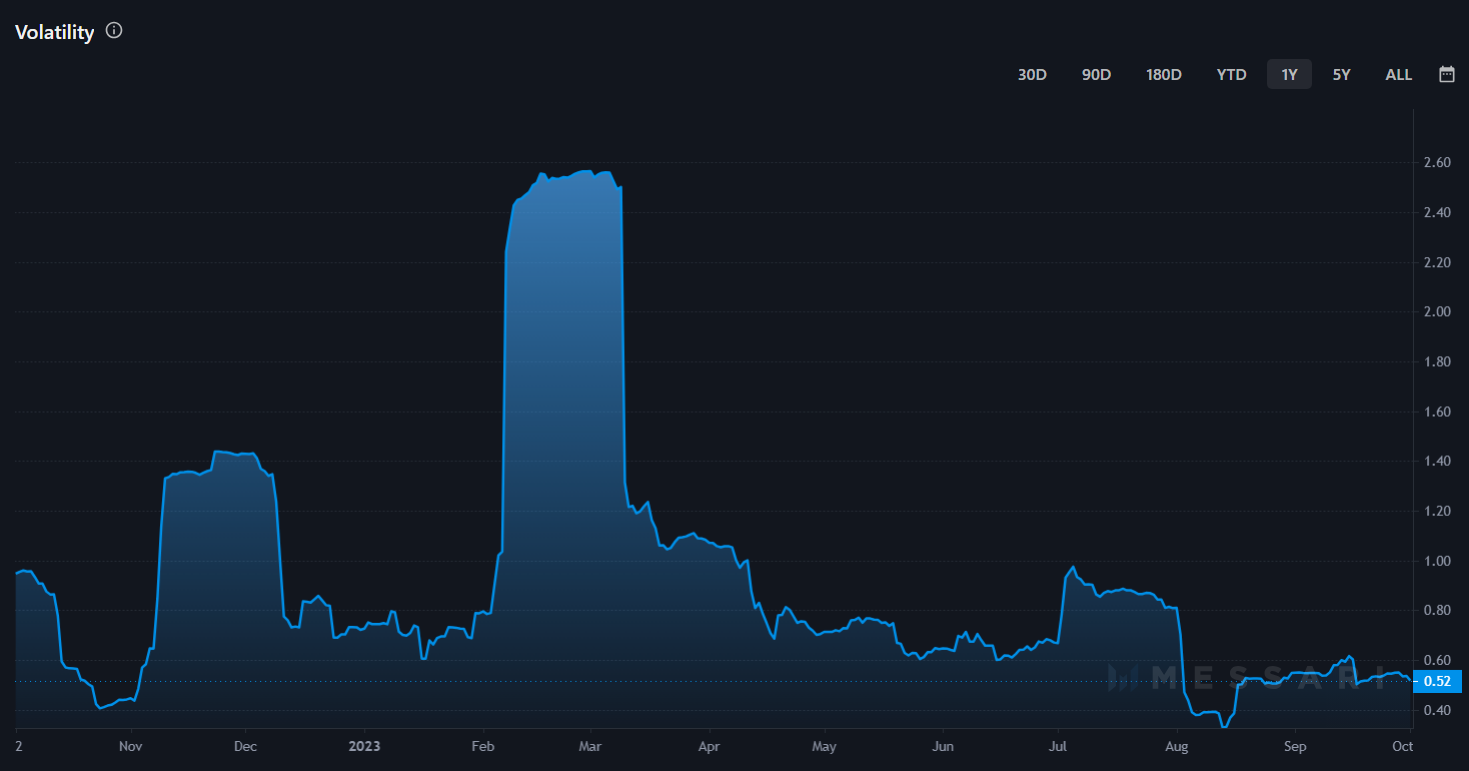This screenshot has height=771, width=1469.
Task: Click the Dec x-axis label
Action: 245,746
